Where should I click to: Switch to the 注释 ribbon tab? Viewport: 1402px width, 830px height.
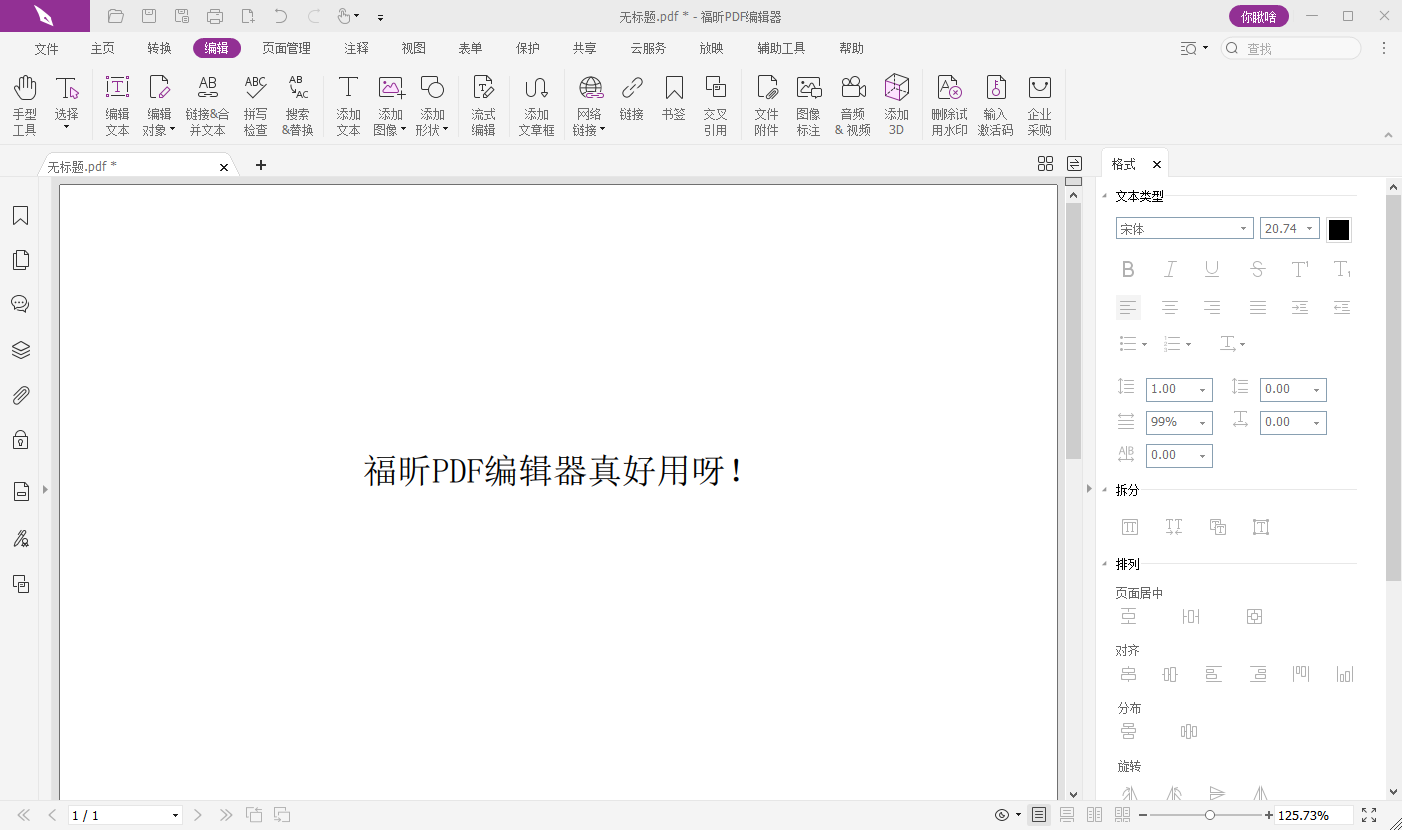coord(356,48)
